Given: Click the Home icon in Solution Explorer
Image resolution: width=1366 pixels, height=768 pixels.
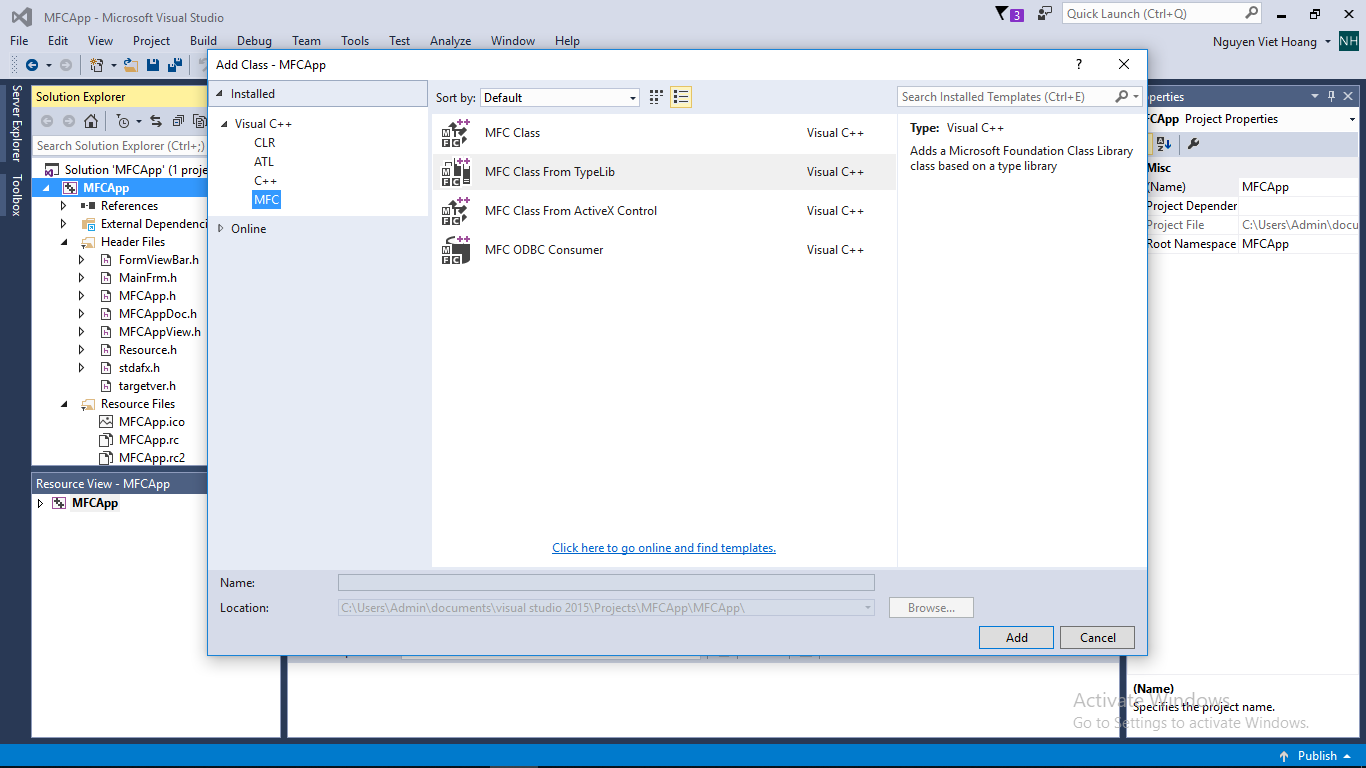Looking at the screenshot, I should pyautogui.click(x=91, y=121).
